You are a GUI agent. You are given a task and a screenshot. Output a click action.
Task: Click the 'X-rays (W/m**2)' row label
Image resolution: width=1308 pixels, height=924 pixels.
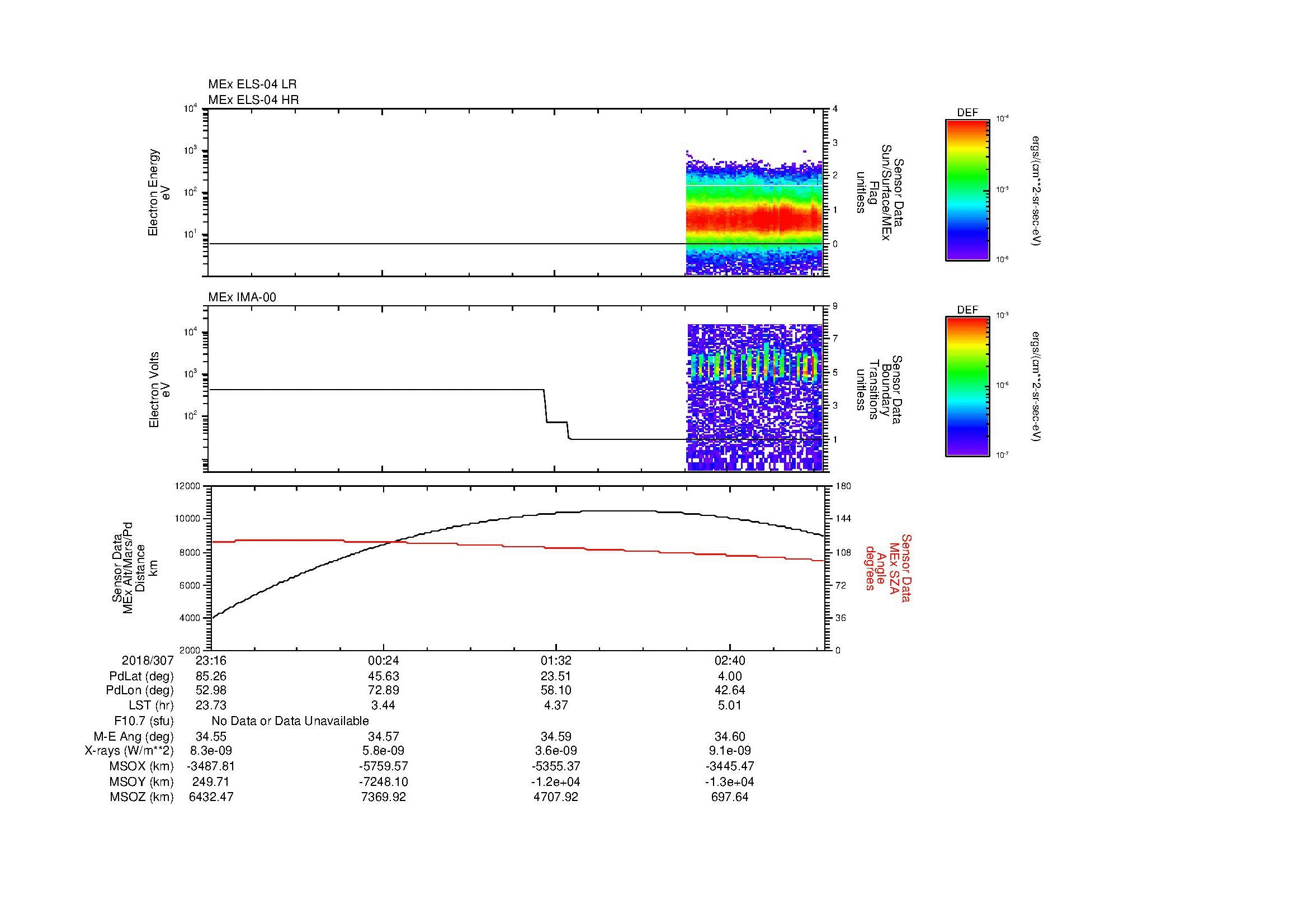[129, 751]
